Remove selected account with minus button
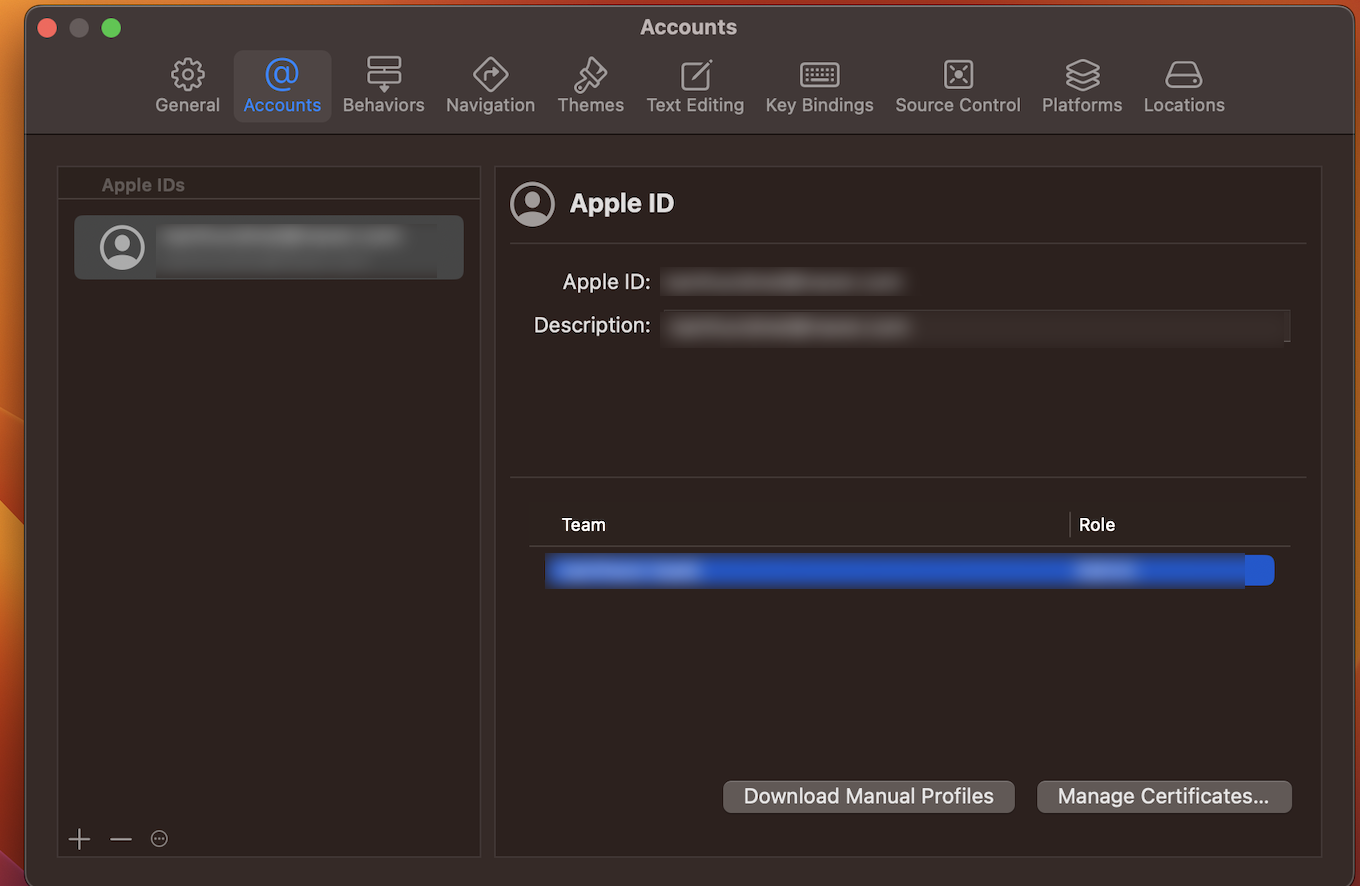Image resolution: width=1360 pixels, height=886 pixels. tap(121, 839)
